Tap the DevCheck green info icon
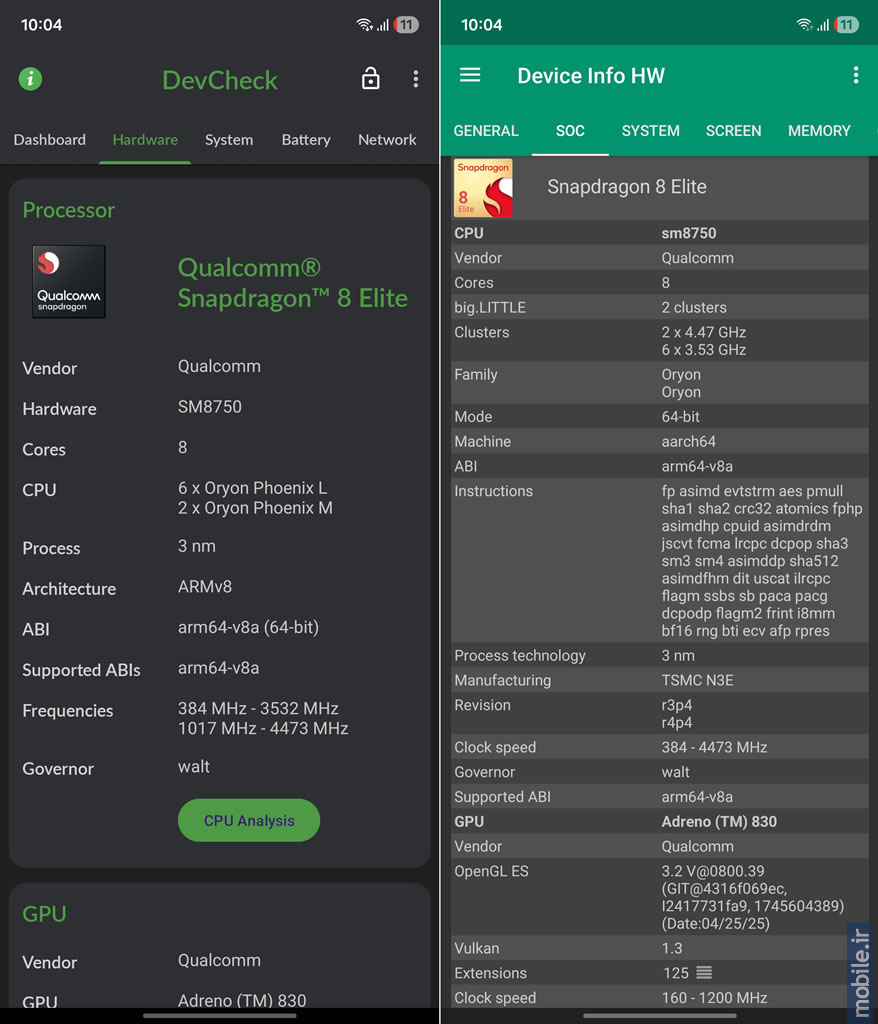Screen dimensions: 878x1024 [30, 79]
